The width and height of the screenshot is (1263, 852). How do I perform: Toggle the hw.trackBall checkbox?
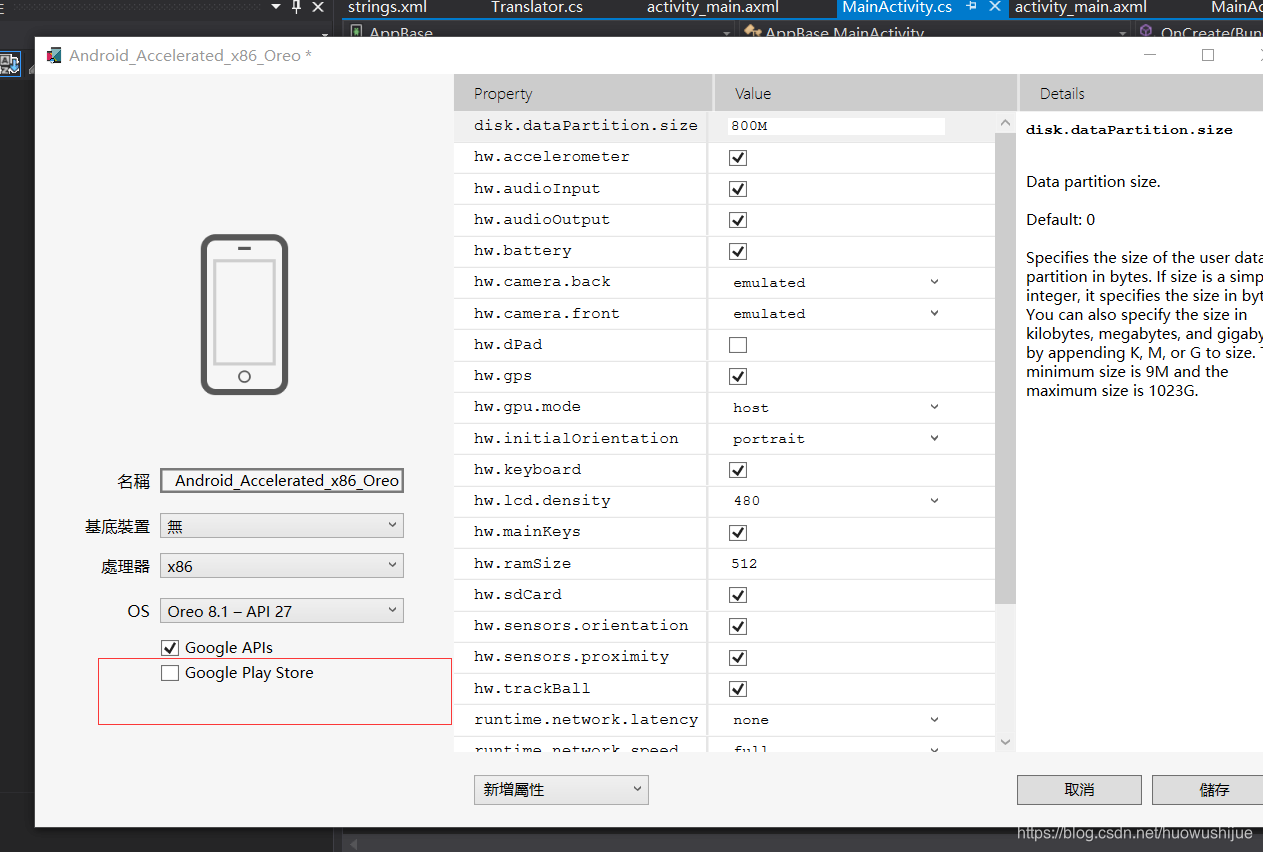738,689
